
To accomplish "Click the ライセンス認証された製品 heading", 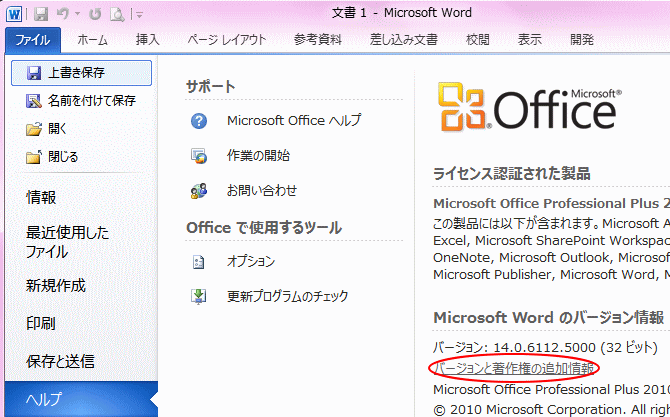I will tap(511, 174).
